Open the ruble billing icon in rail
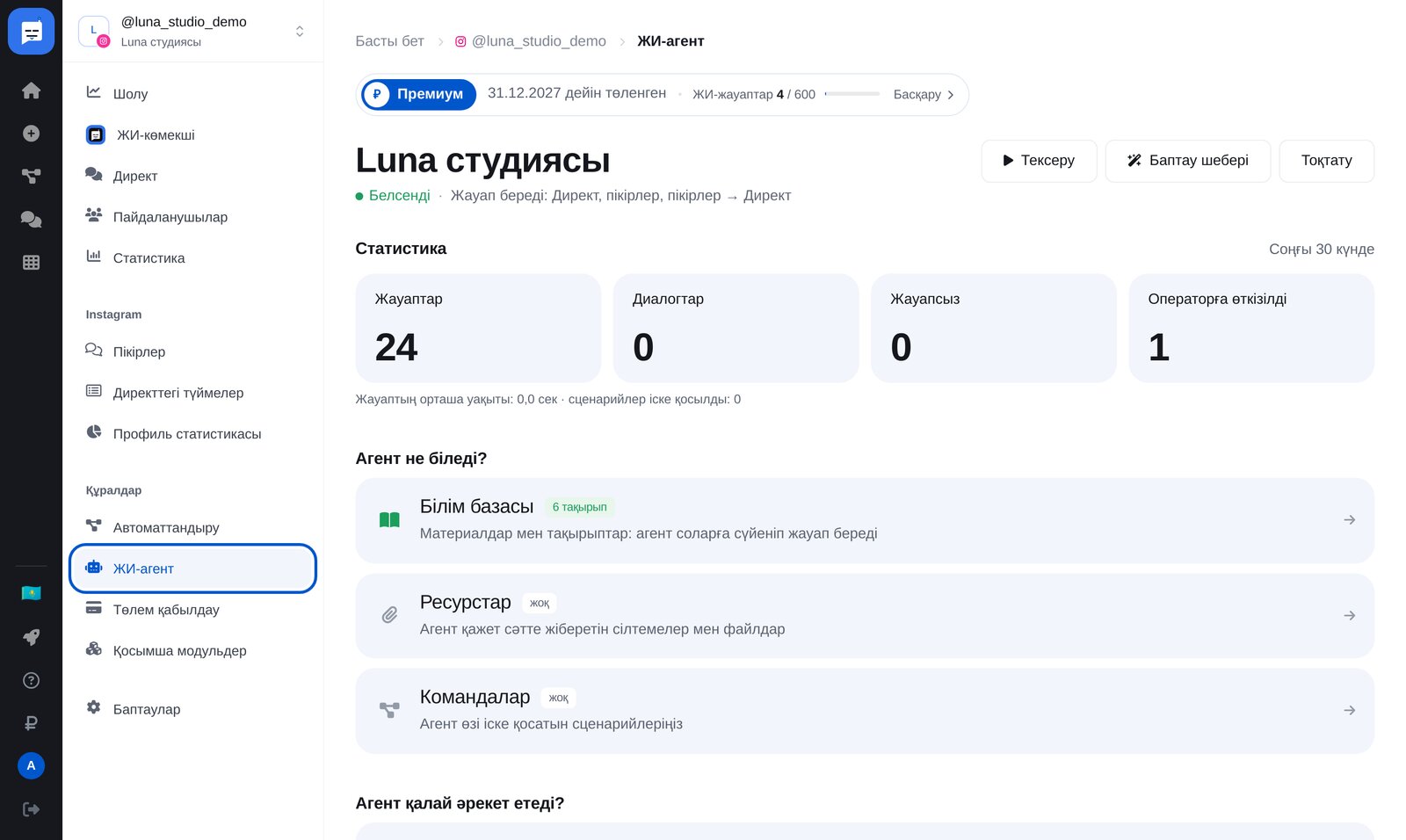The height and width of the screenshot is (840, 1406). pyautogui.click(x=31, y=723)
